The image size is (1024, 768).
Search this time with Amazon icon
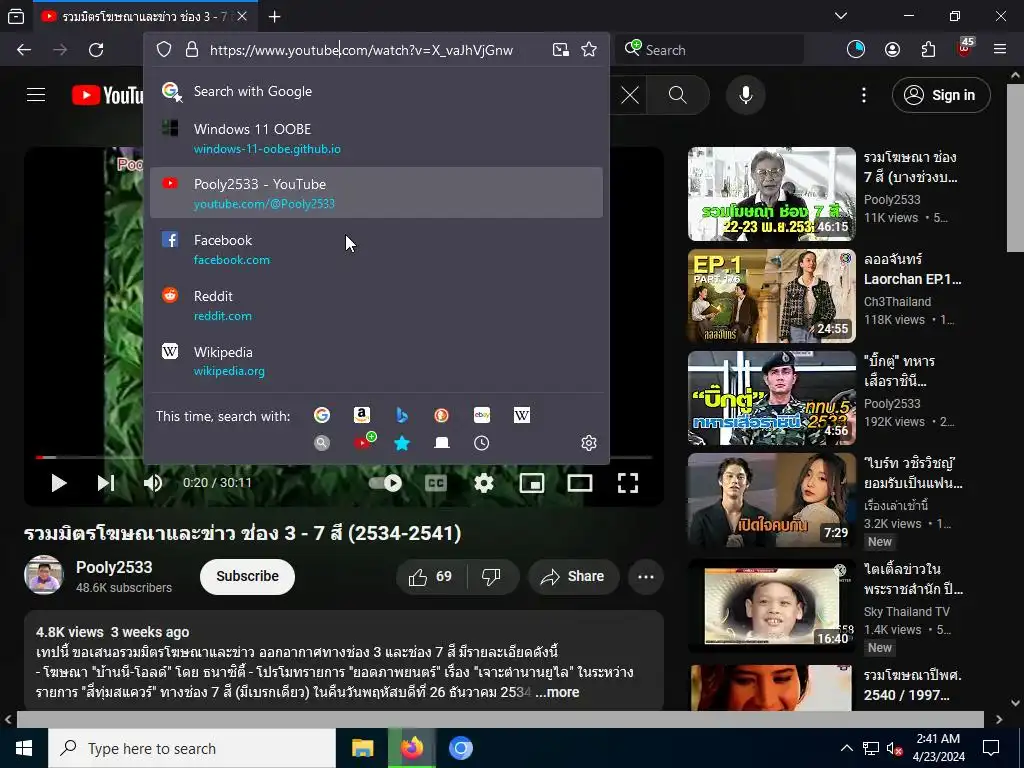[362, 415]
